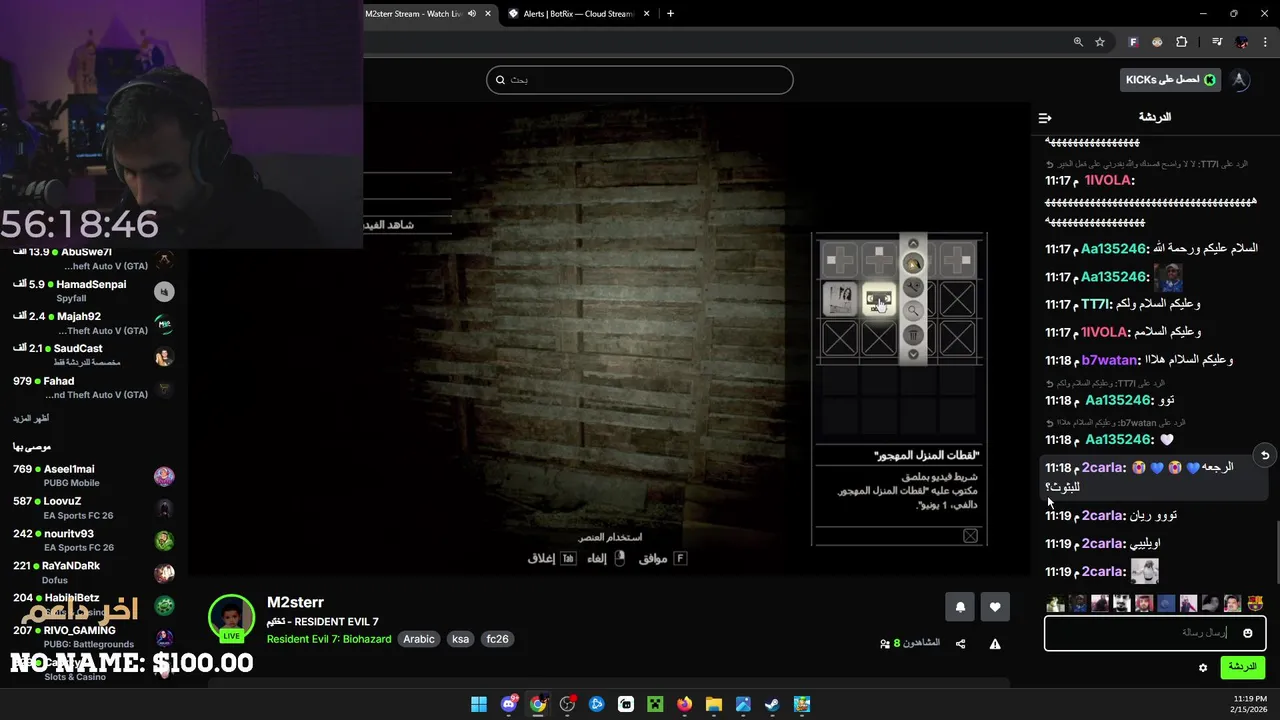Click the heart follow button for M2sterr
The image size is (1280, 720).
tap(995, 606)
